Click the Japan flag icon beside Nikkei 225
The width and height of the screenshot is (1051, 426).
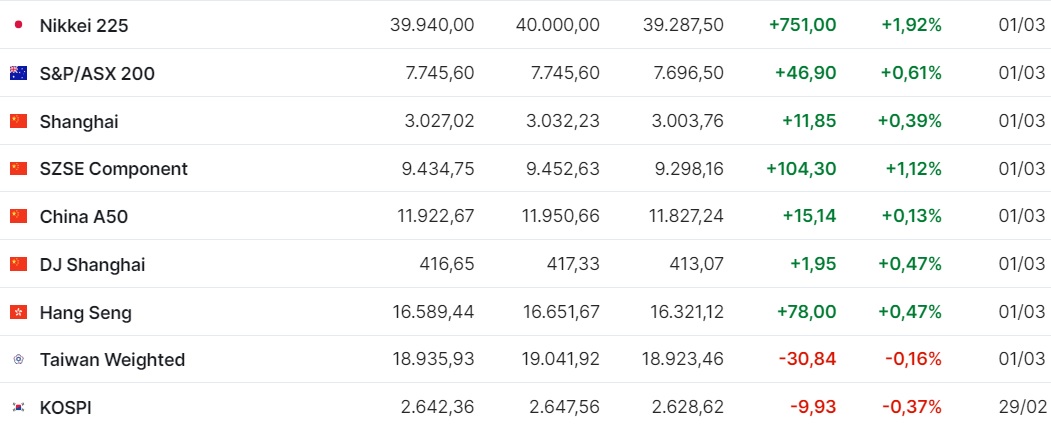19,25
